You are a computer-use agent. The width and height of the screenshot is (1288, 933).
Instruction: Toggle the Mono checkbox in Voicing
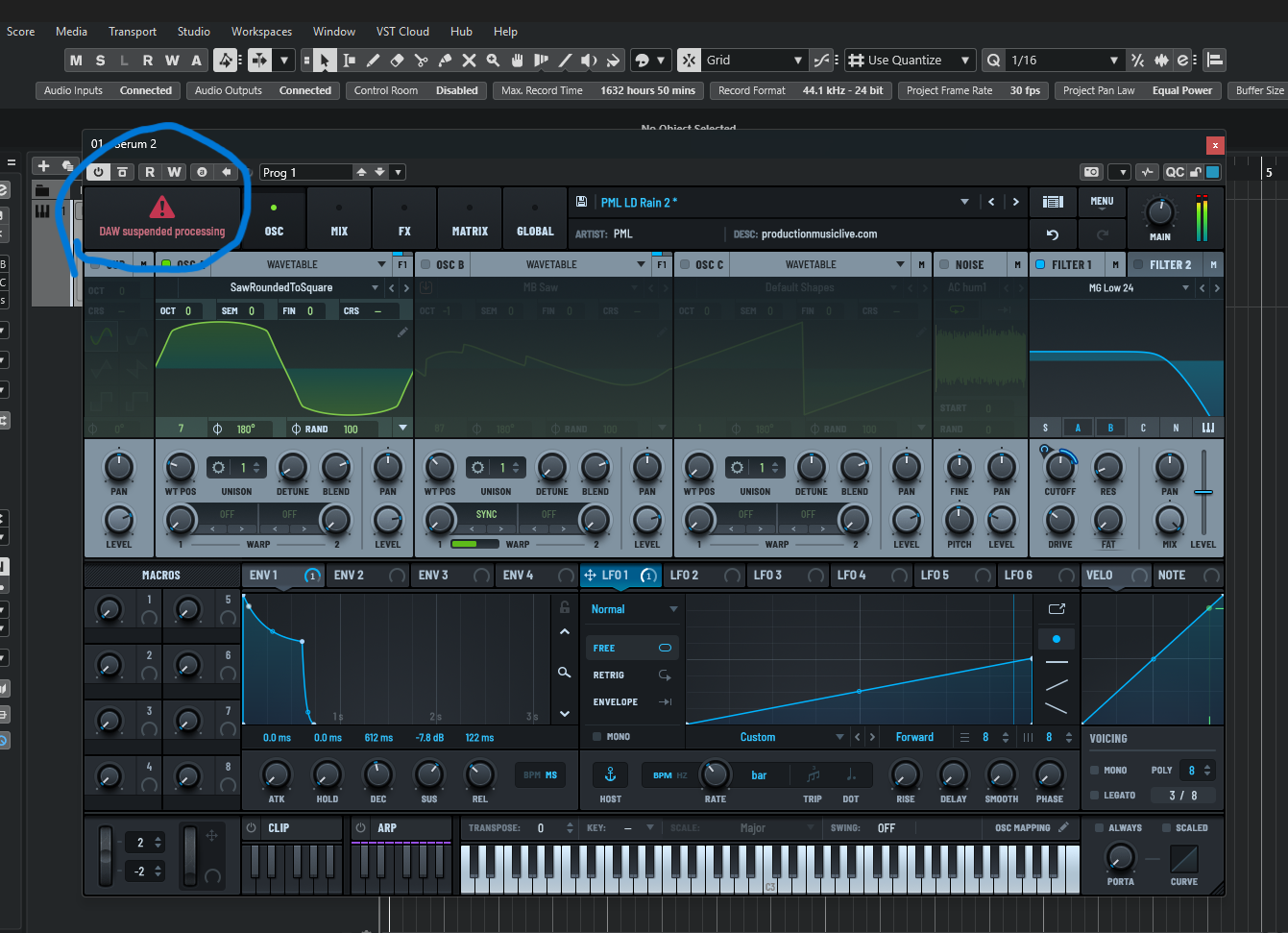(1095, 770)
